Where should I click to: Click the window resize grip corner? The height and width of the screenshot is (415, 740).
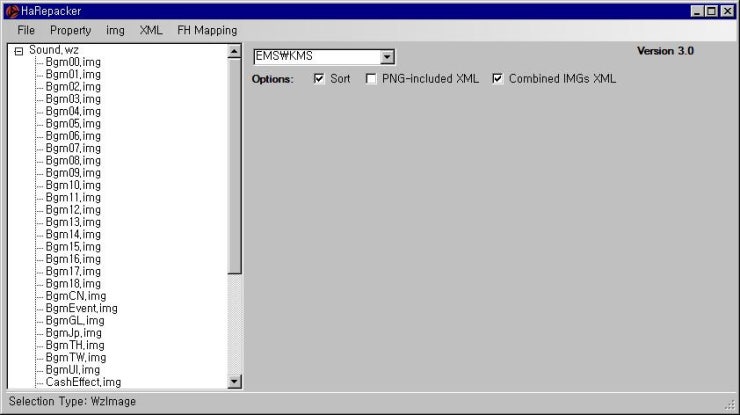click(x=730, y=404)
